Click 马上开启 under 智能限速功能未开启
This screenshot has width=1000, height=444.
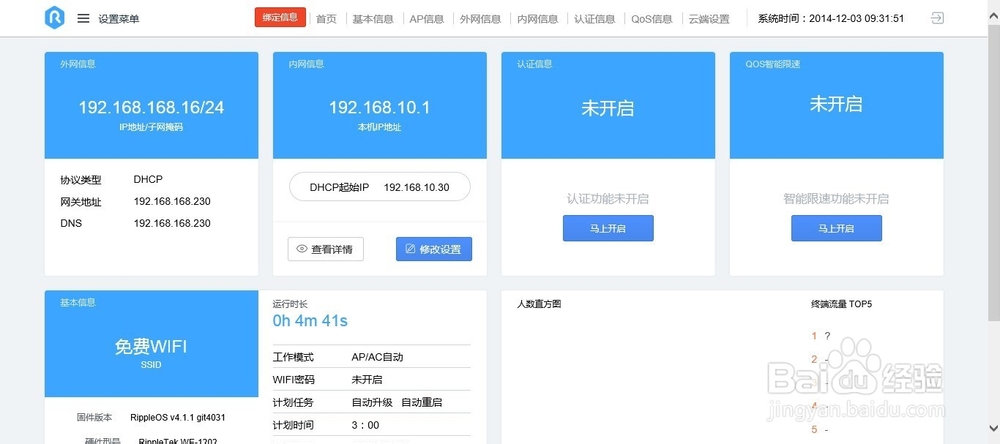point(836,228)
